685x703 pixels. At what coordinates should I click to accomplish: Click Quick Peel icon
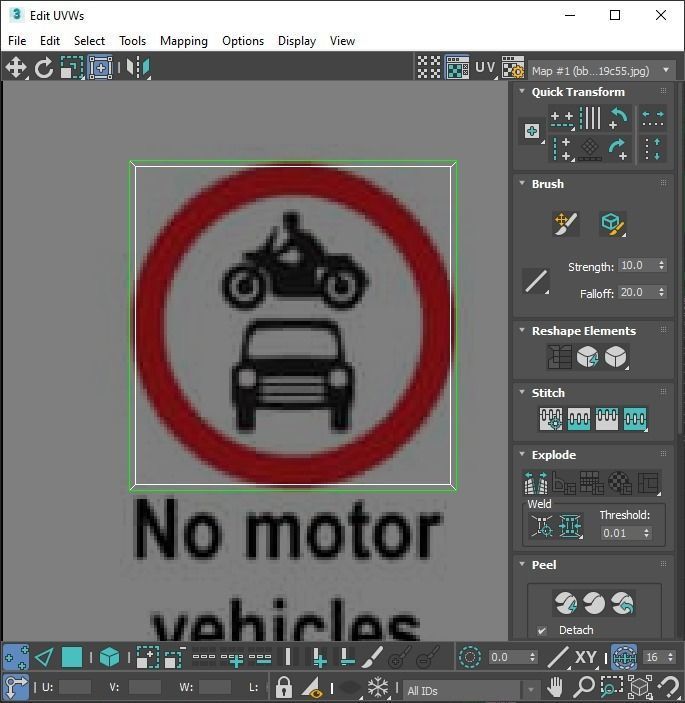pos(566,603)
